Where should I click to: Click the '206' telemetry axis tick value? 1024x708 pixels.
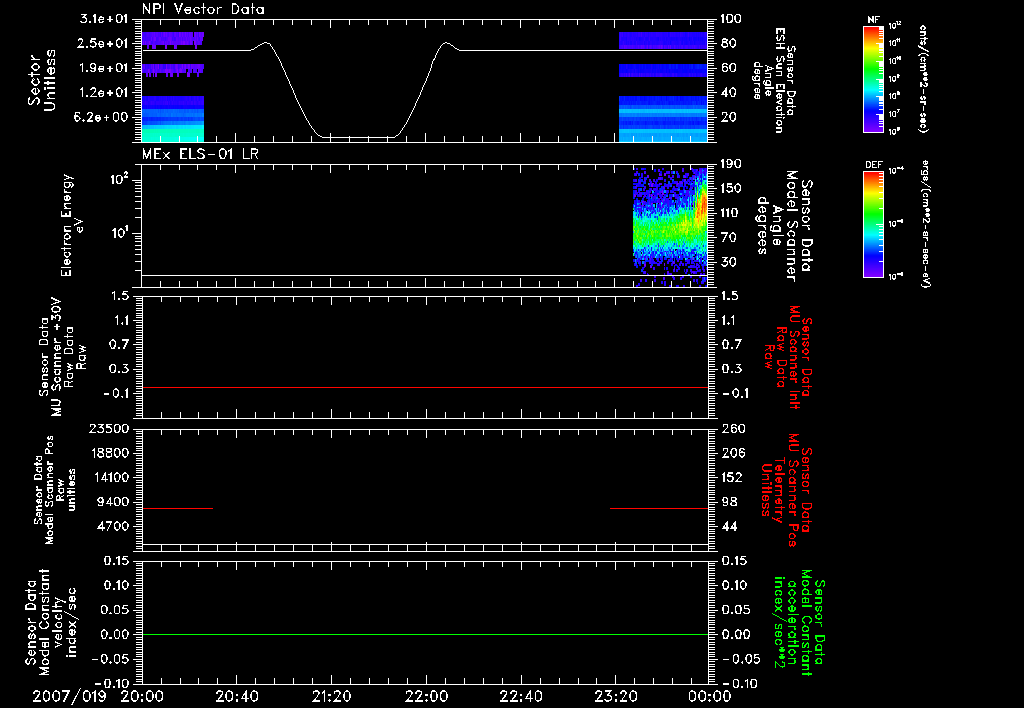[732, 453]
